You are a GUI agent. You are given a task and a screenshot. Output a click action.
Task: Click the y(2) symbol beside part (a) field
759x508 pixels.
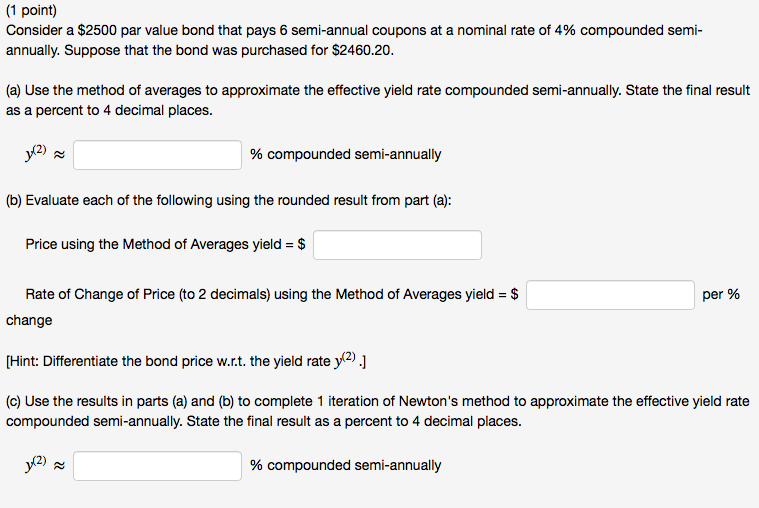click(38, 154)
